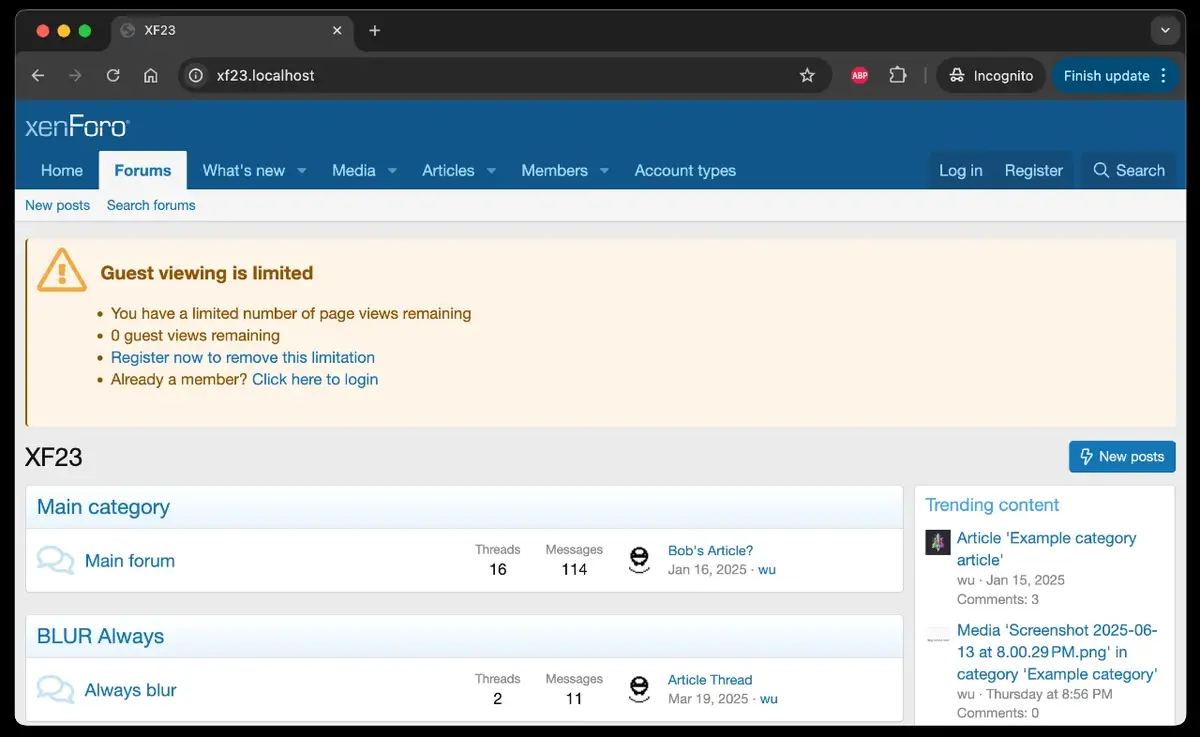Click the Main forum speech bubble icon
1200x737 pixels.
(x=55, y=560)
